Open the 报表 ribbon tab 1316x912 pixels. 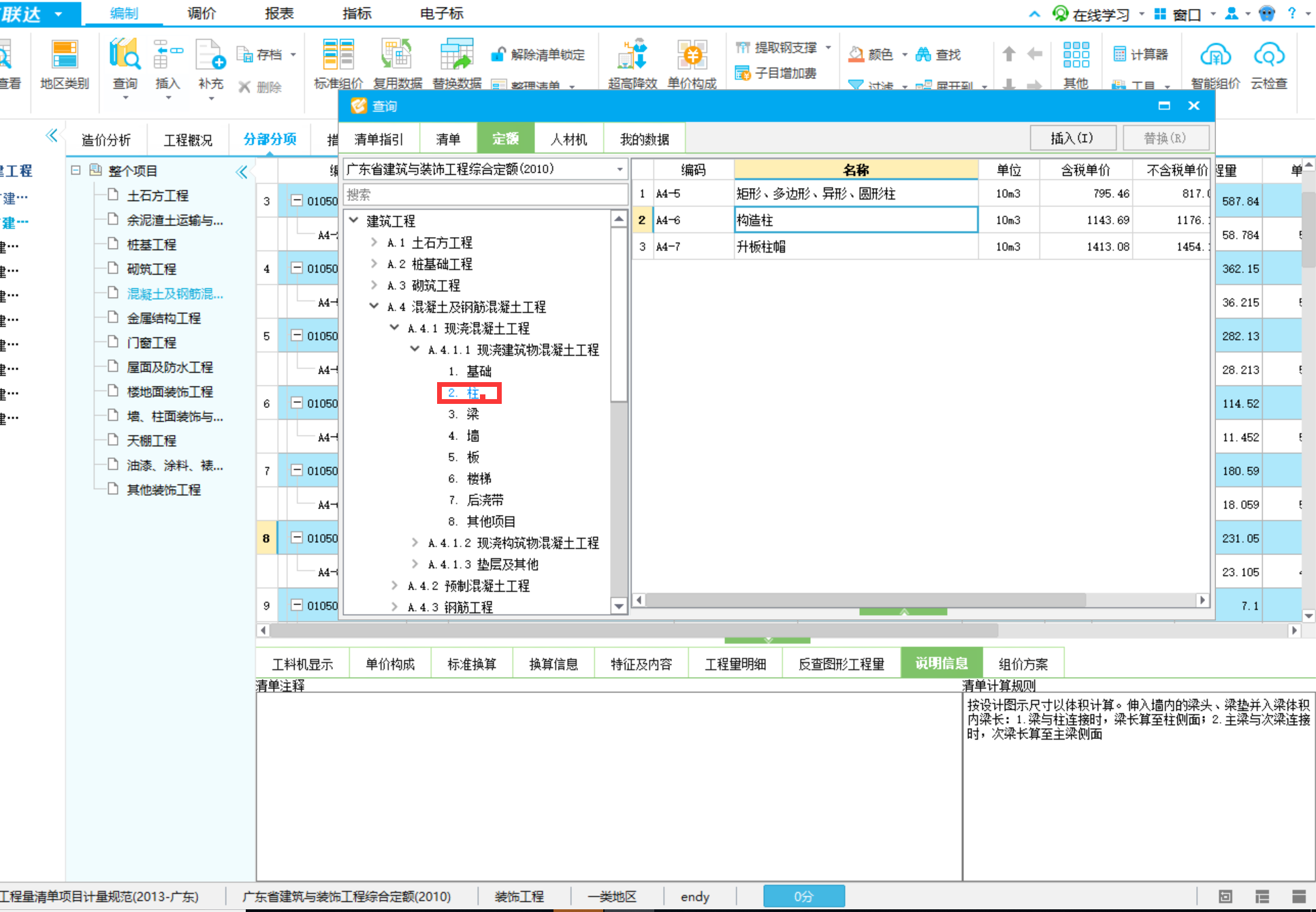pyautogui.click(x=279, y=13)
